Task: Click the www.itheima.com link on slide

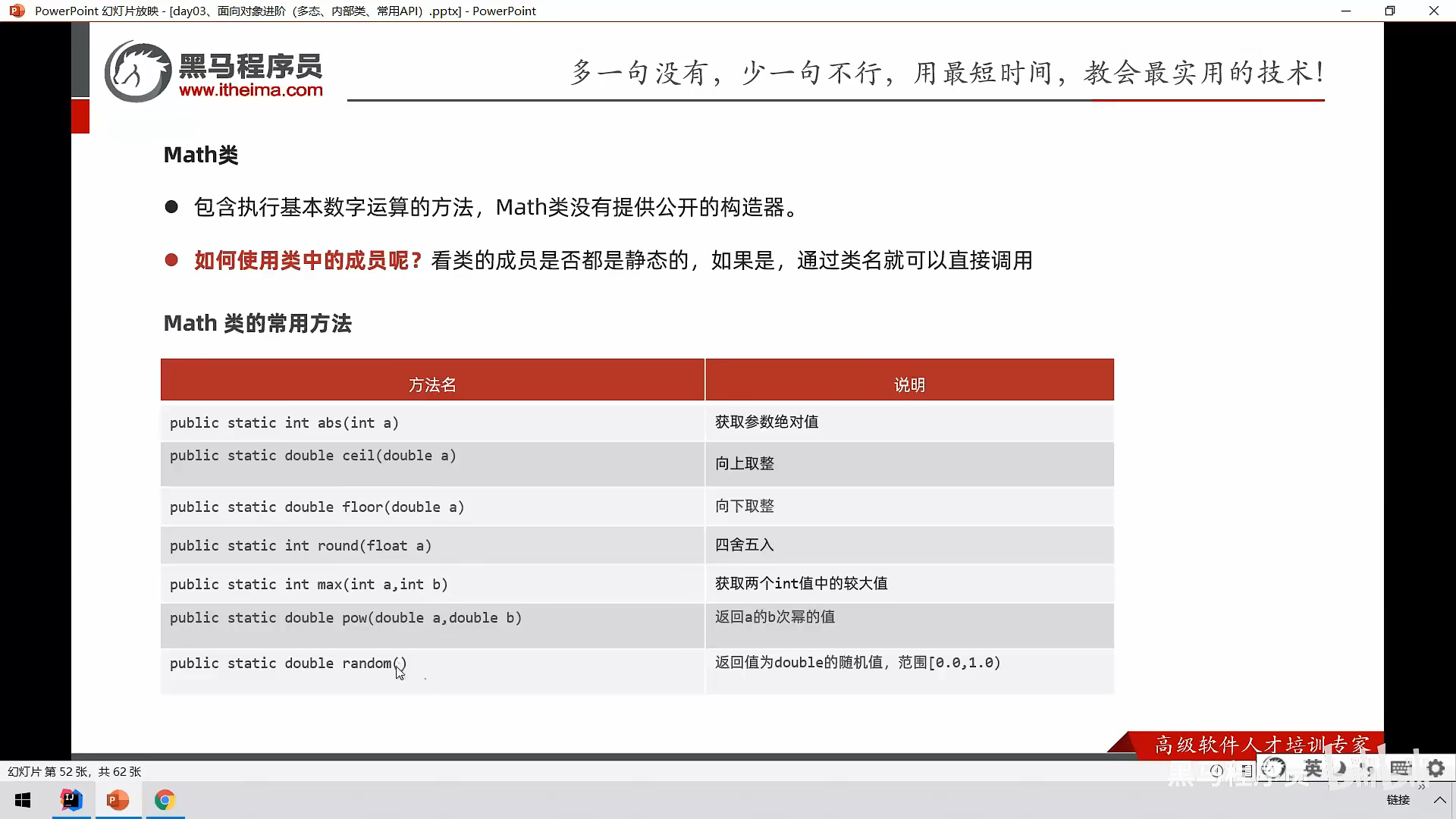Action: (251, 90)
